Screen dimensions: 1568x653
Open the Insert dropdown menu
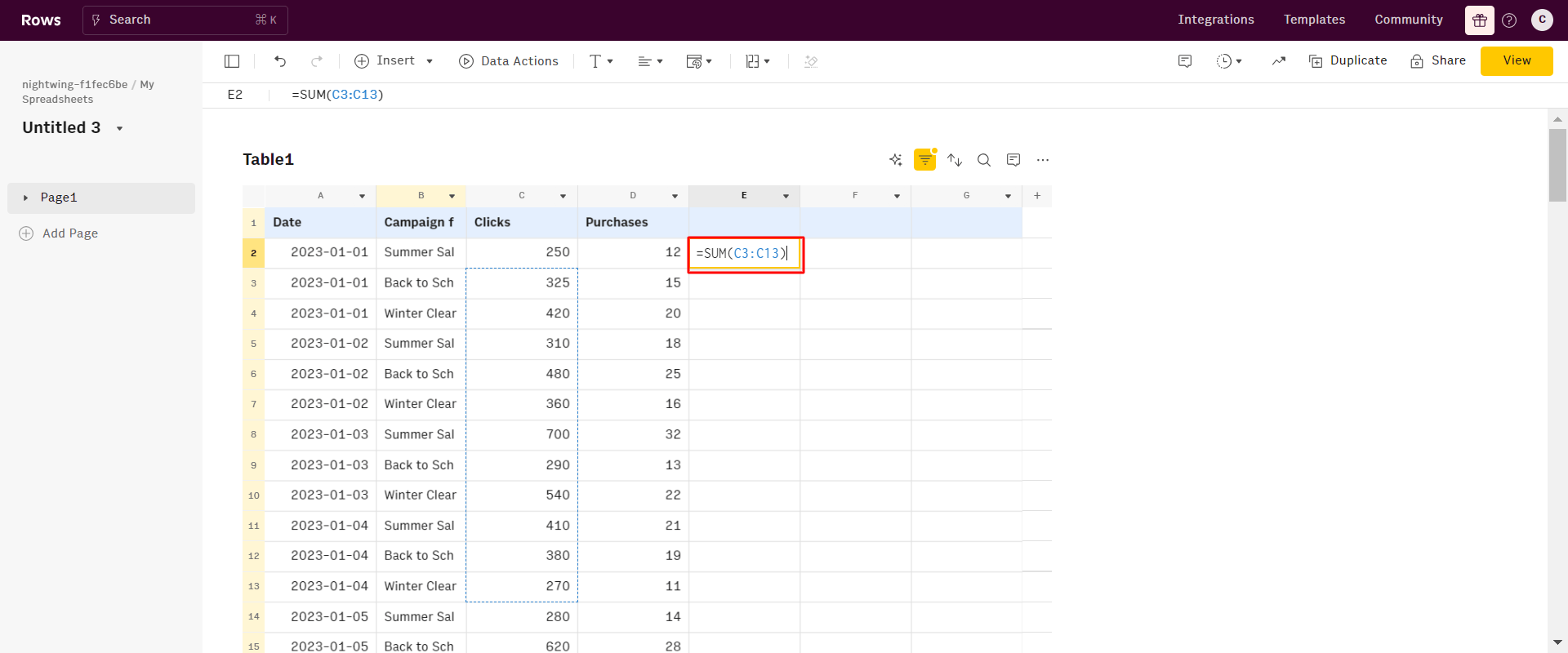click(394, 61)
